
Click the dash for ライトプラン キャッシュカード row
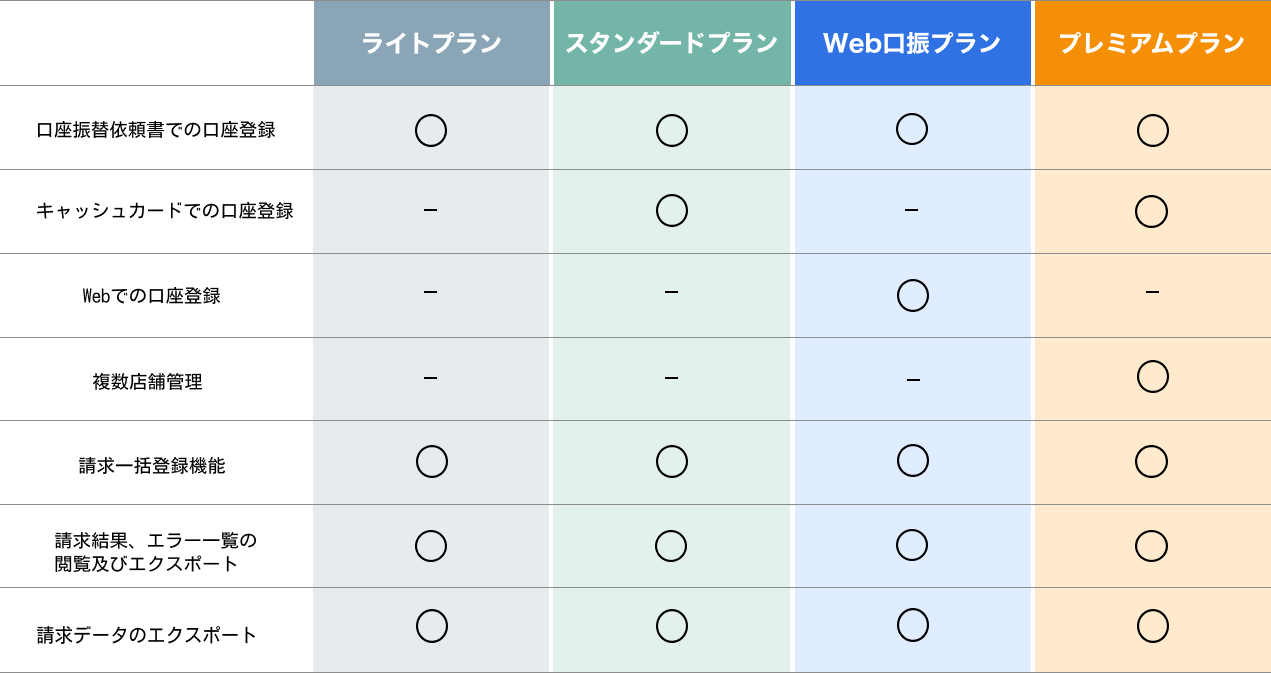(x=430, y=209)
